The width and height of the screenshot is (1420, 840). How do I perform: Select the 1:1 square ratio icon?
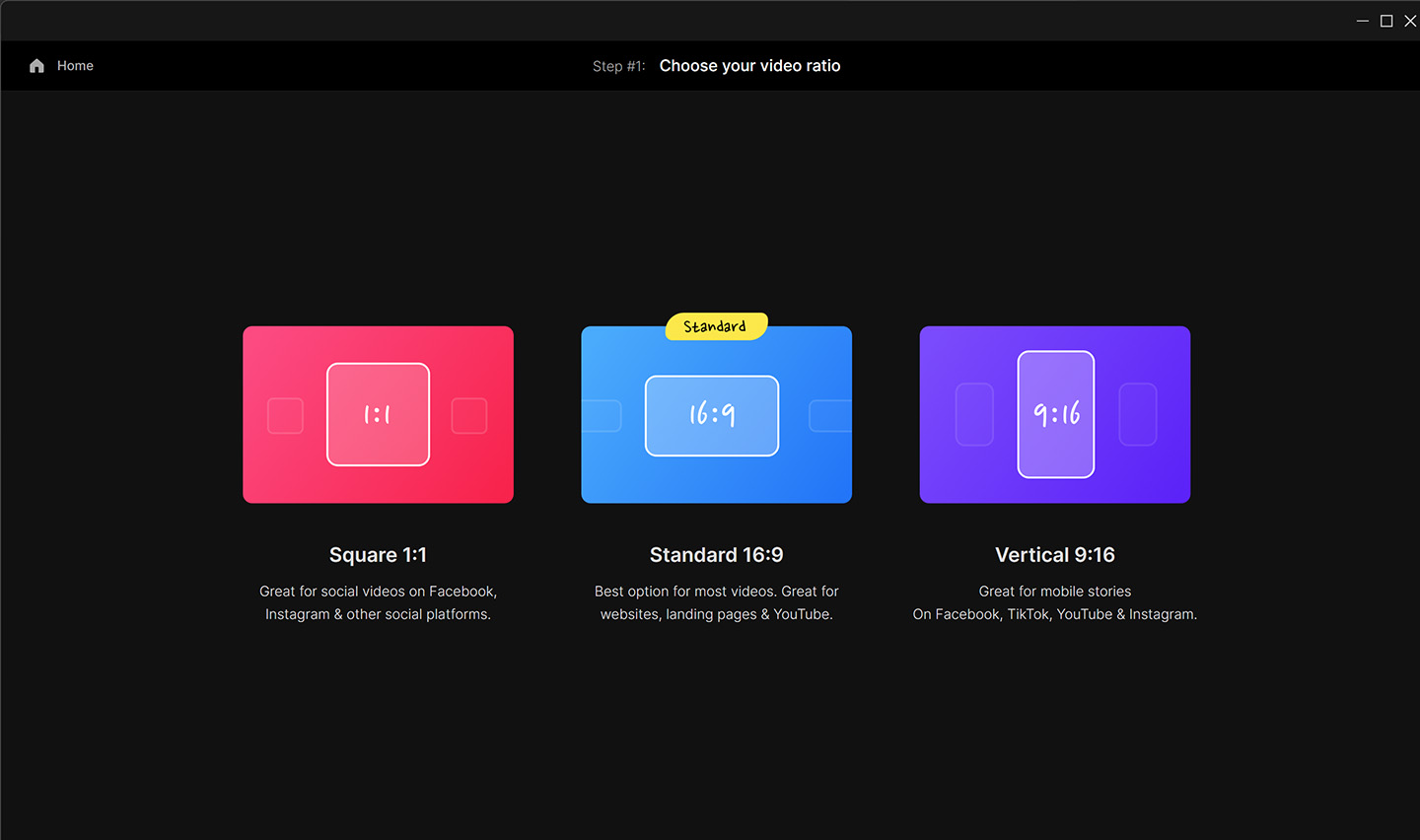[x=378, y=414]
